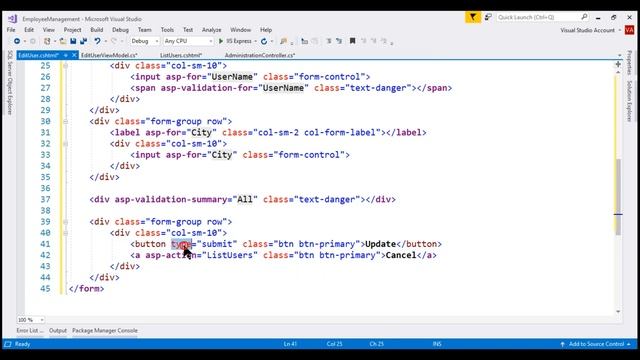Expand the Solution Explorer side tab
640x360 pixels.
click(629, 101)
